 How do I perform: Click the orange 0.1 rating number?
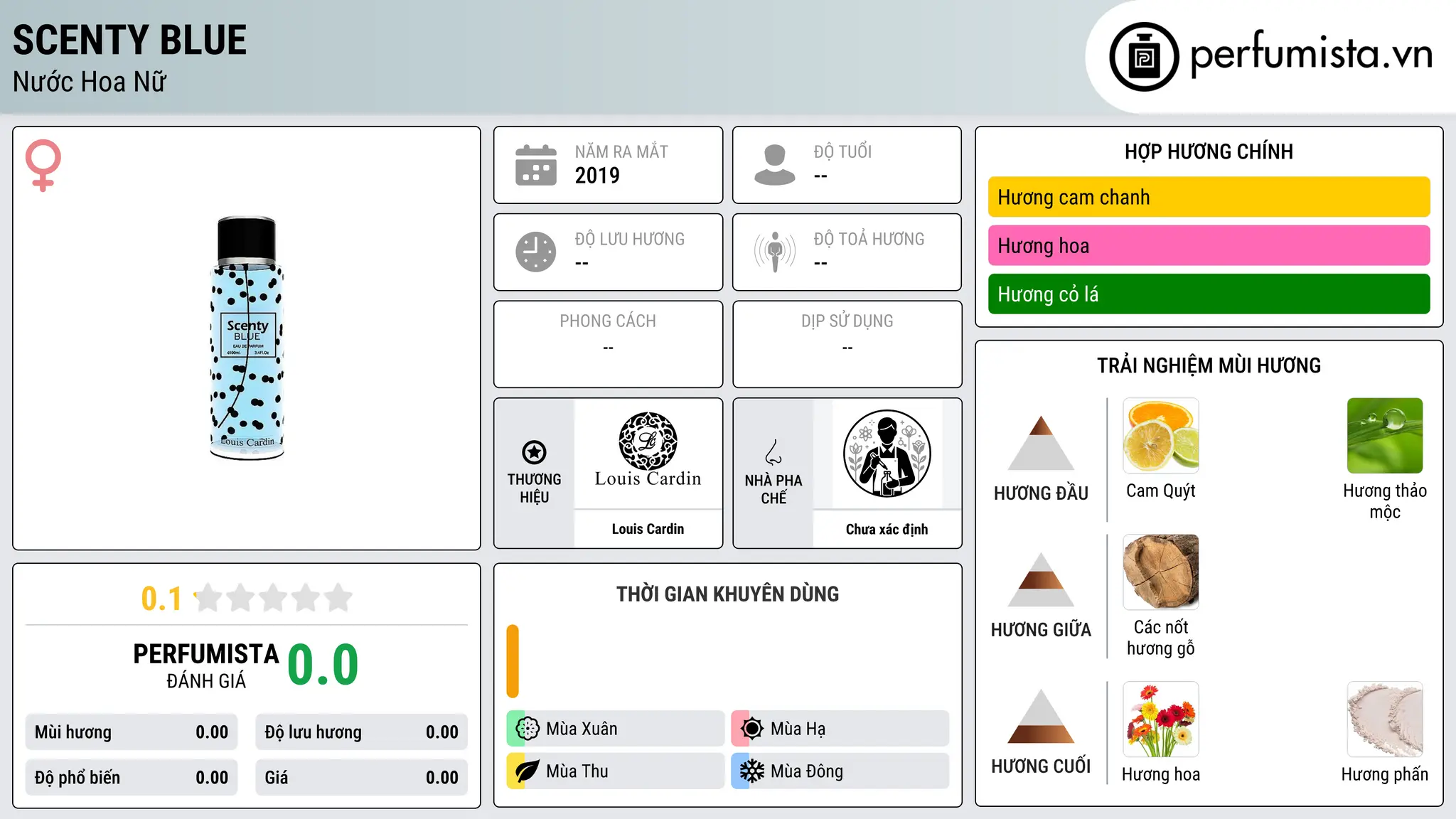pyautogui.click(x=161, y=599)
